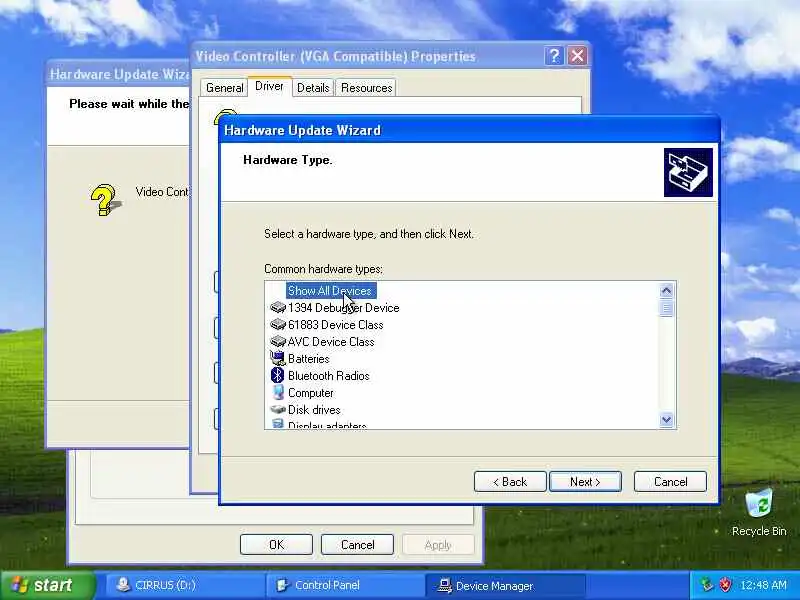The height and width of the screenshot is (600, 800).
Task: Click the hardware wizard header icon
Action: click(688, 172)
